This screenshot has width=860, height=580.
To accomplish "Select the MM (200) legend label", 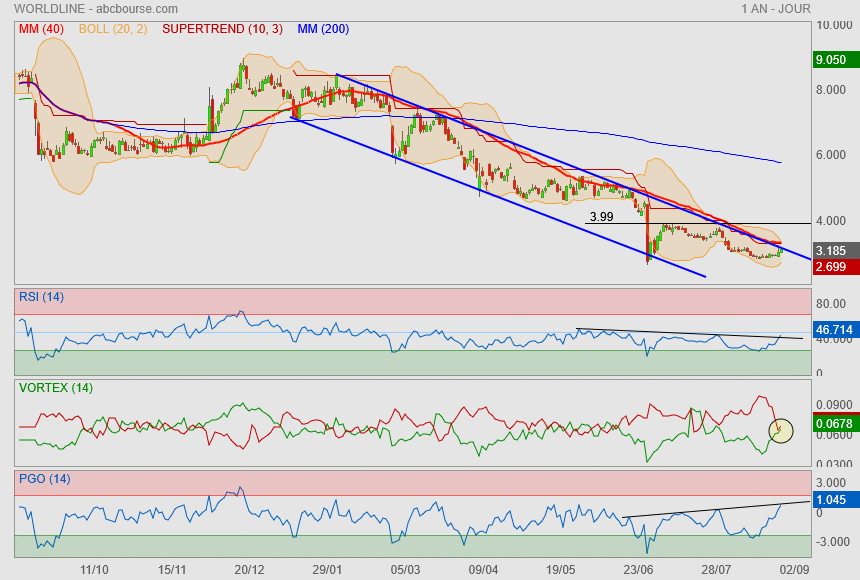I will pyautogui.click(x=322, y=29).
